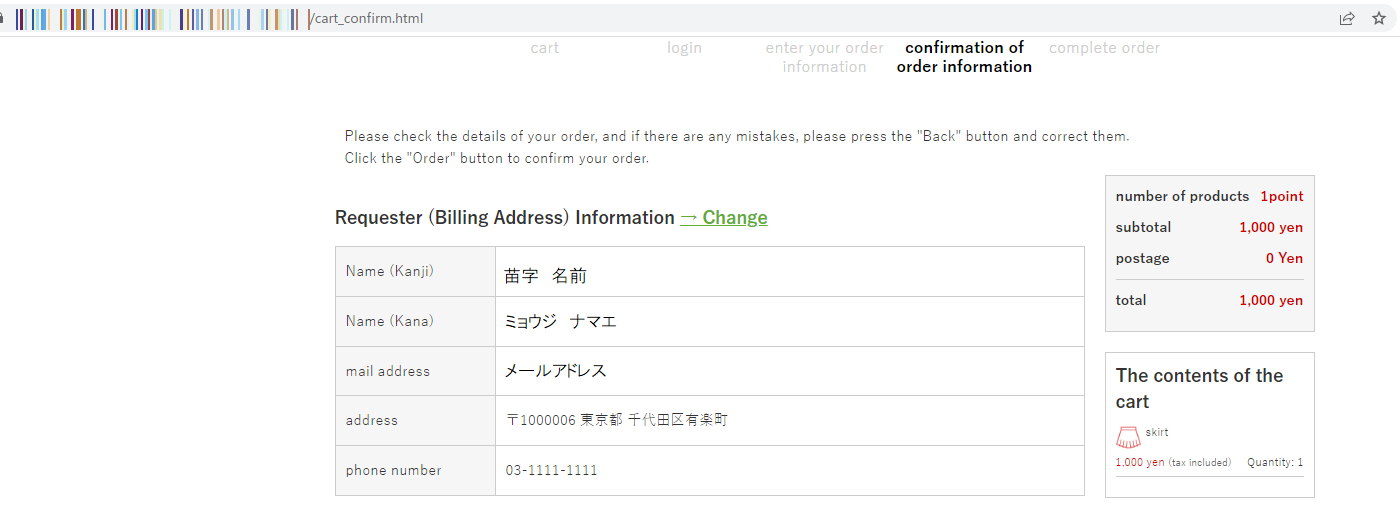
Task: Click the Name (Kanji) value cell
Action: point(790,272)
